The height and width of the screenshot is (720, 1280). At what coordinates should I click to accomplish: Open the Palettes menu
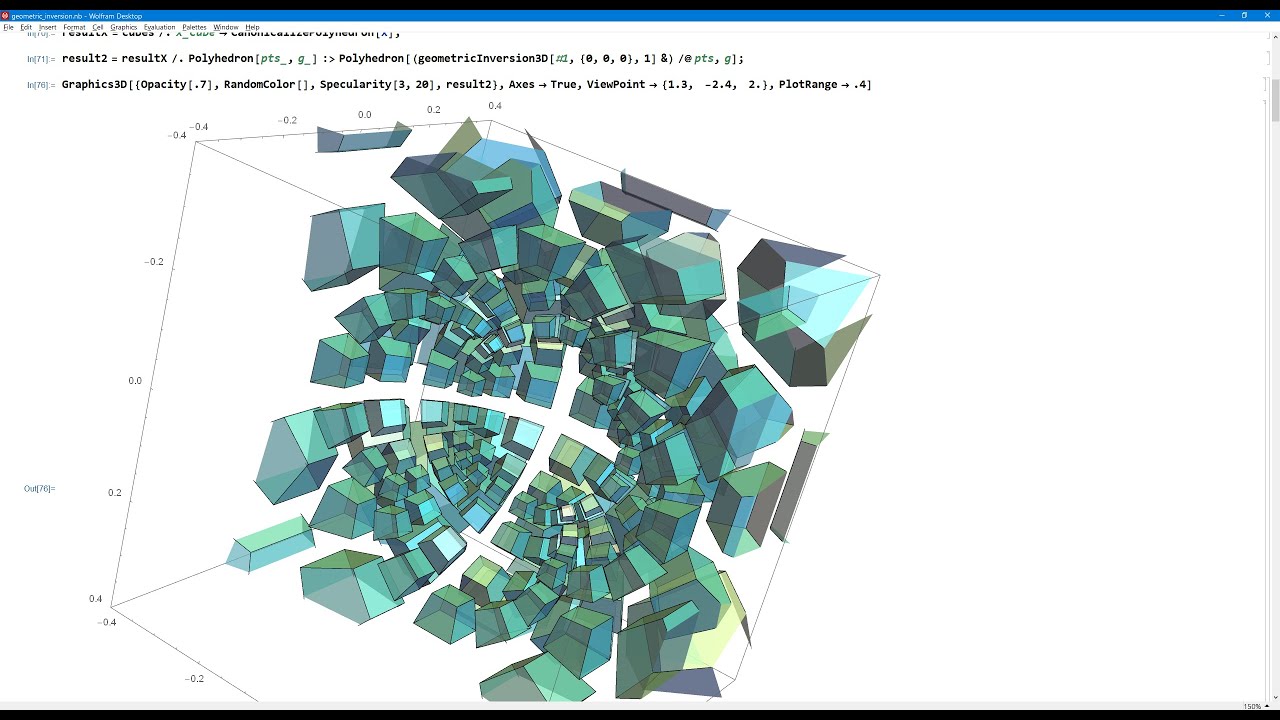194,27
